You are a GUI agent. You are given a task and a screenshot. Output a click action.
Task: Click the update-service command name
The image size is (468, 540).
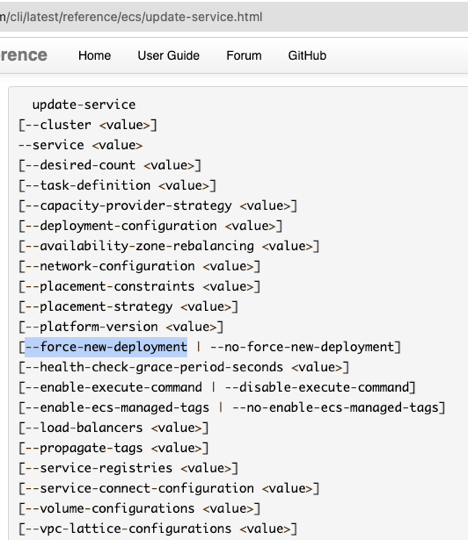[x=84, y=105]
